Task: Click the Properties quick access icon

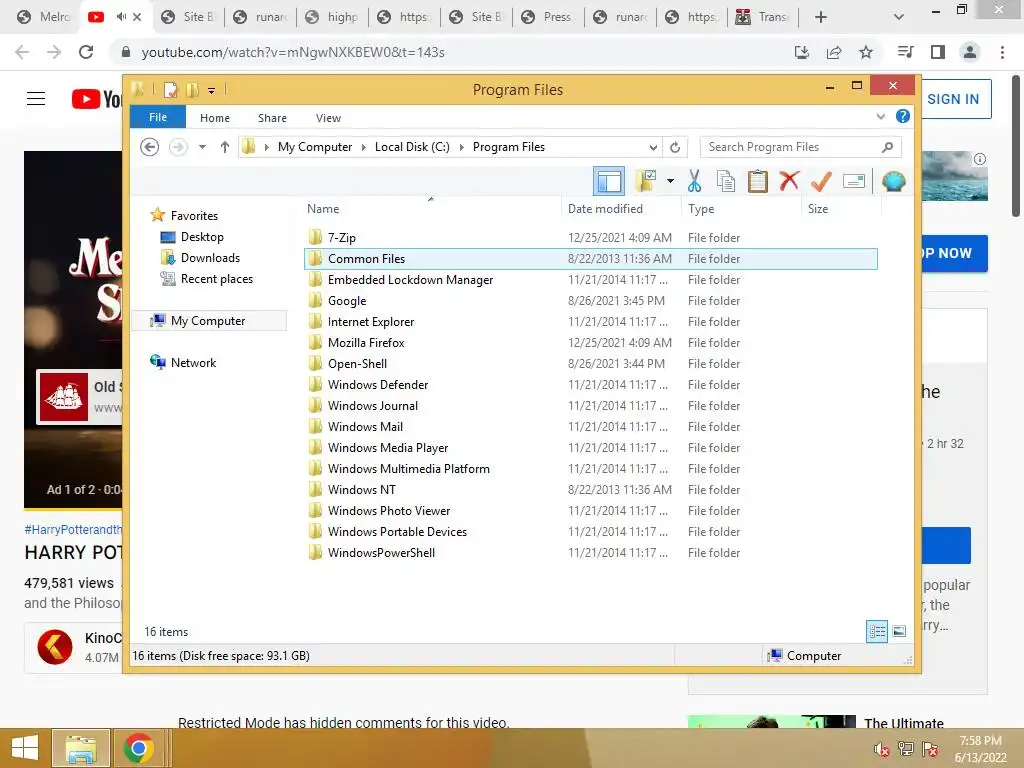Action: [171, 89]
